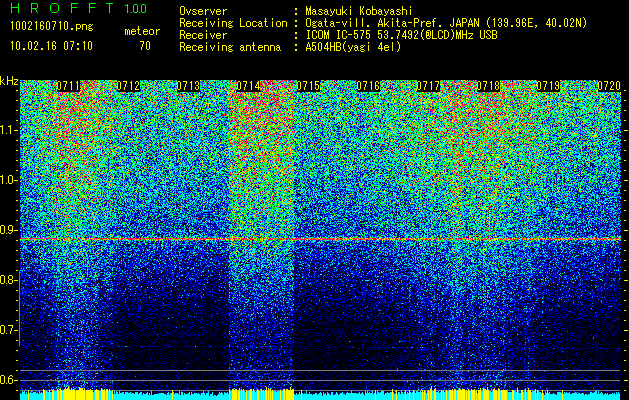Click the cyan signal level bar at the bottom
629x400 pixels.
click(320, 396)
